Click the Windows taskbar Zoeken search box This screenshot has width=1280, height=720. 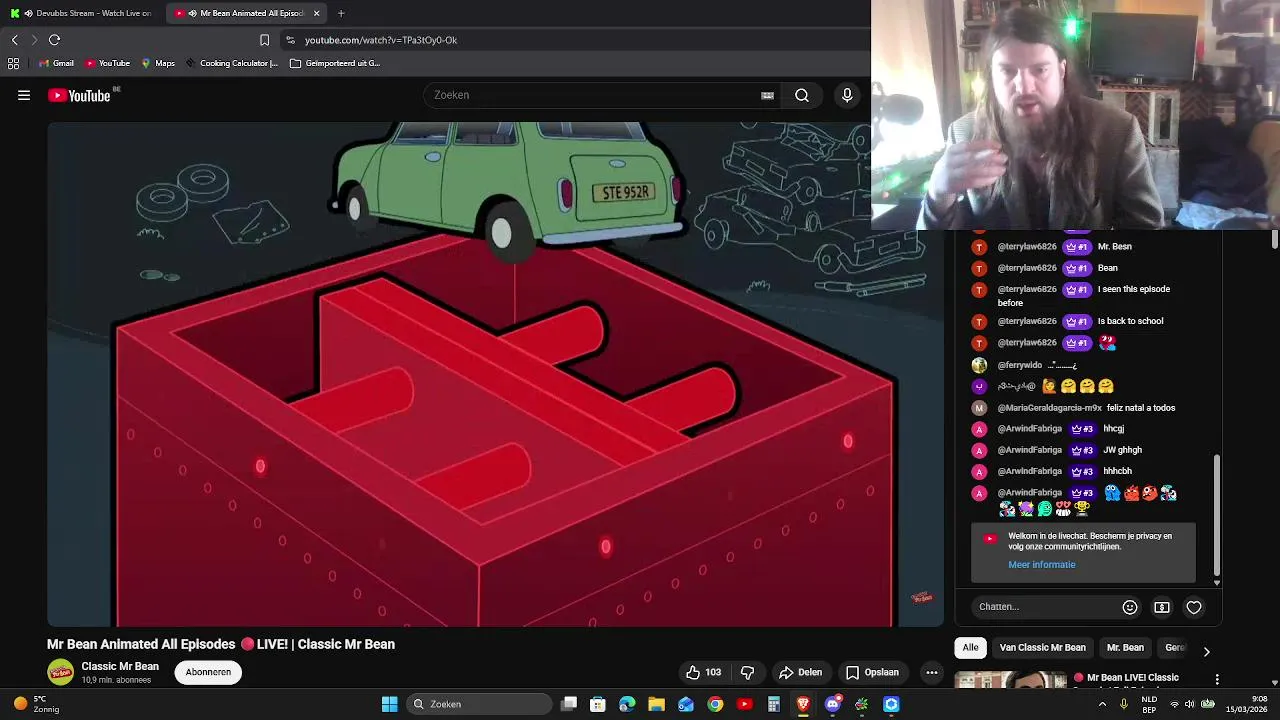click(x=478, y=704)
